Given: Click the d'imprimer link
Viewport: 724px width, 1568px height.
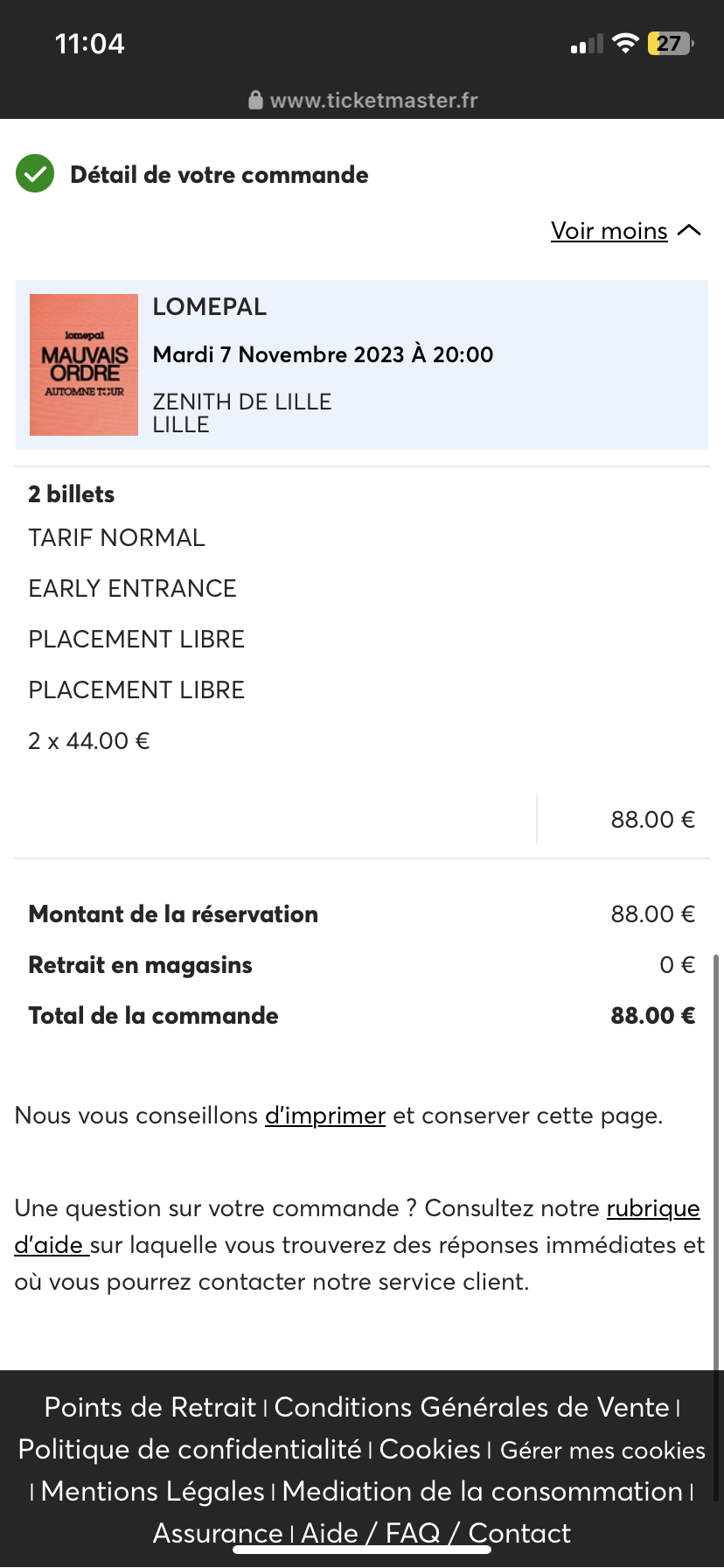Looking at the screenshot, I should point(325,1116).
